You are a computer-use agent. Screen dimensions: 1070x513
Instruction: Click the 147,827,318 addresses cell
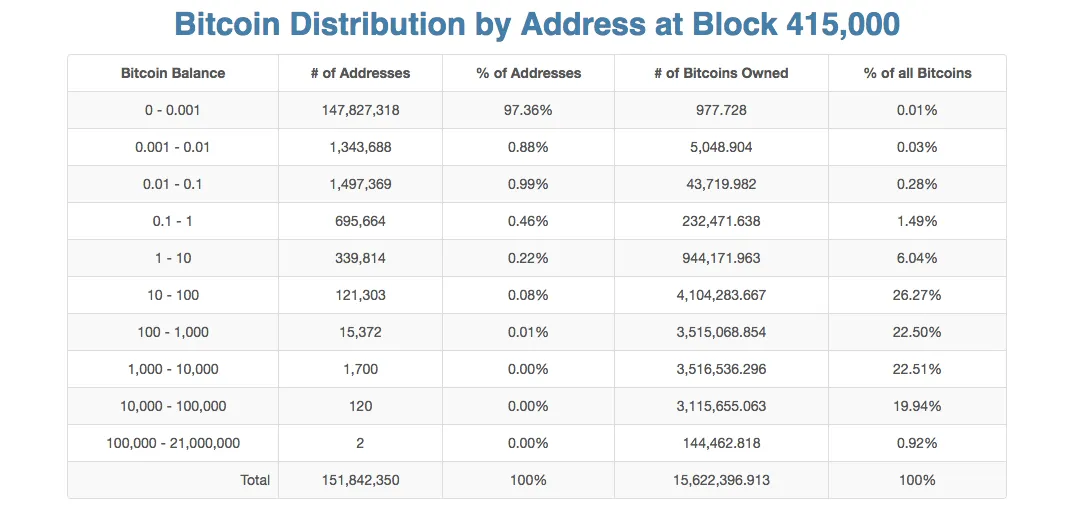coord(360,110)
